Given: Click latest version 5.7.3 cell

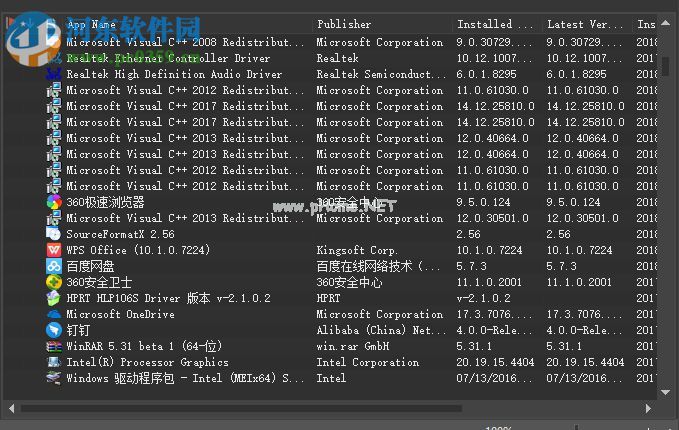Looking at the screenshot, I should tap(561, 266).
